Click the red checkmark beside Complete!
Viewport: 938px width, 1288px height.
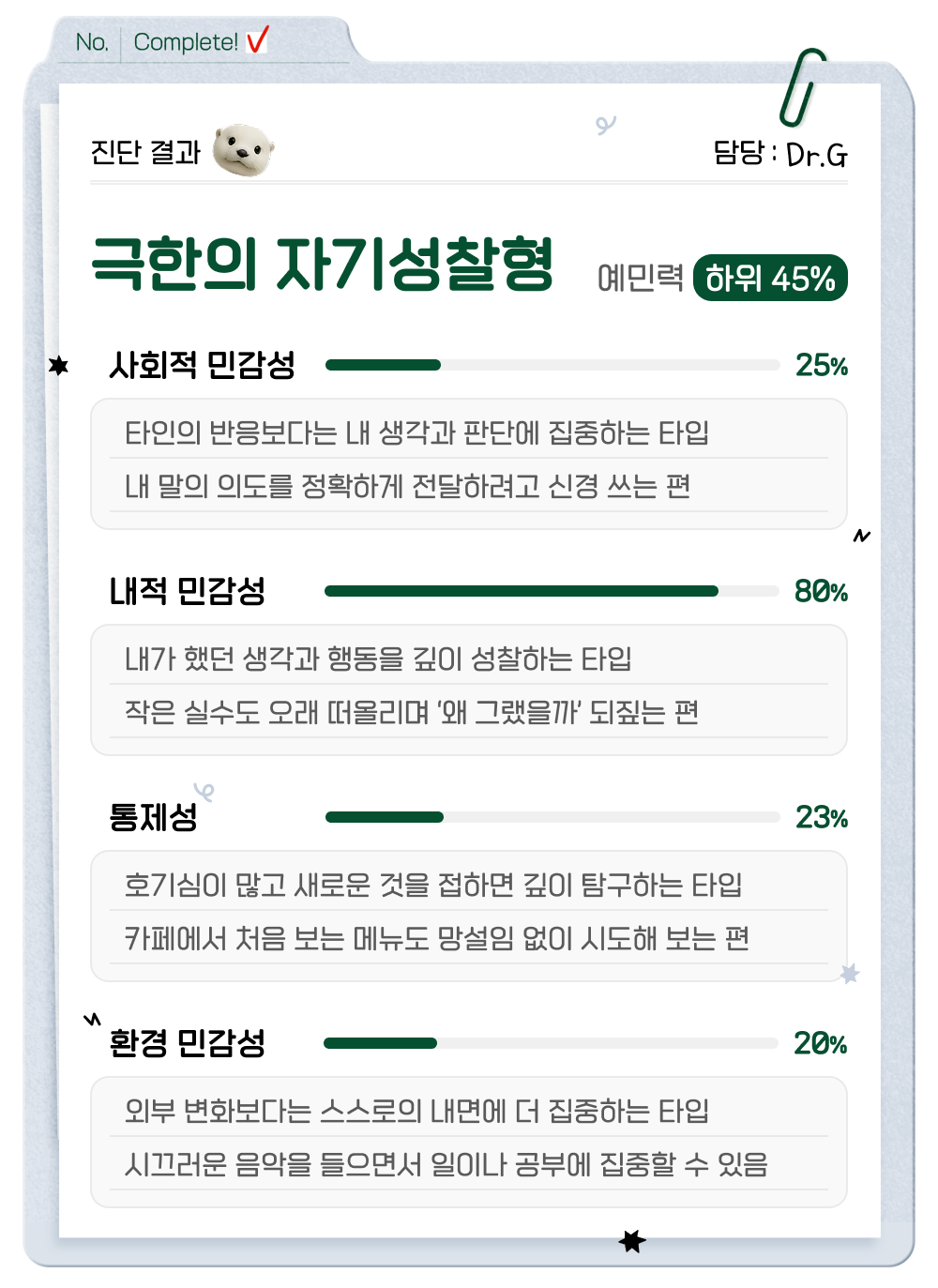[x=258, y=40]
